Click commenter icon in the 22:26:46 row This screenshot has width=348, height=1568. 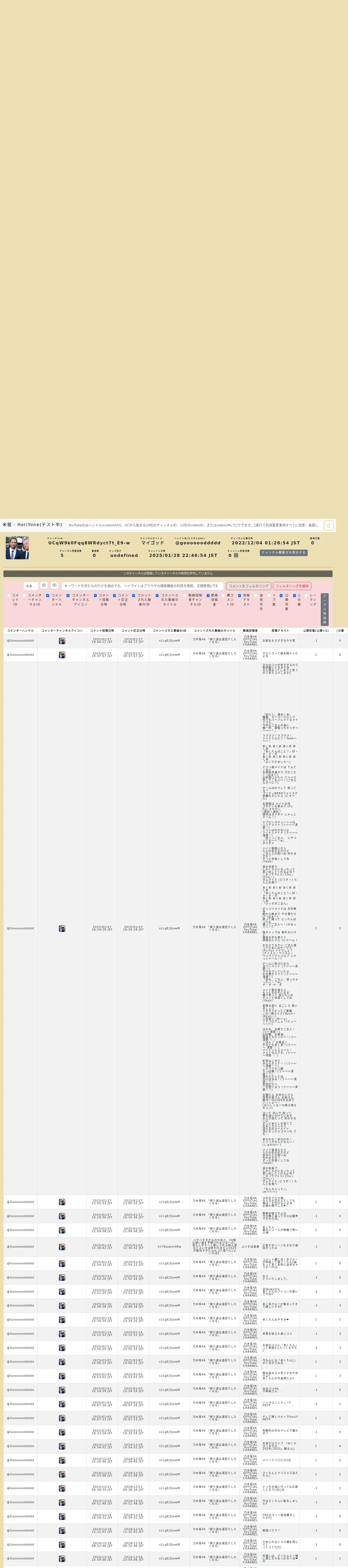[x=62, y=1460]
